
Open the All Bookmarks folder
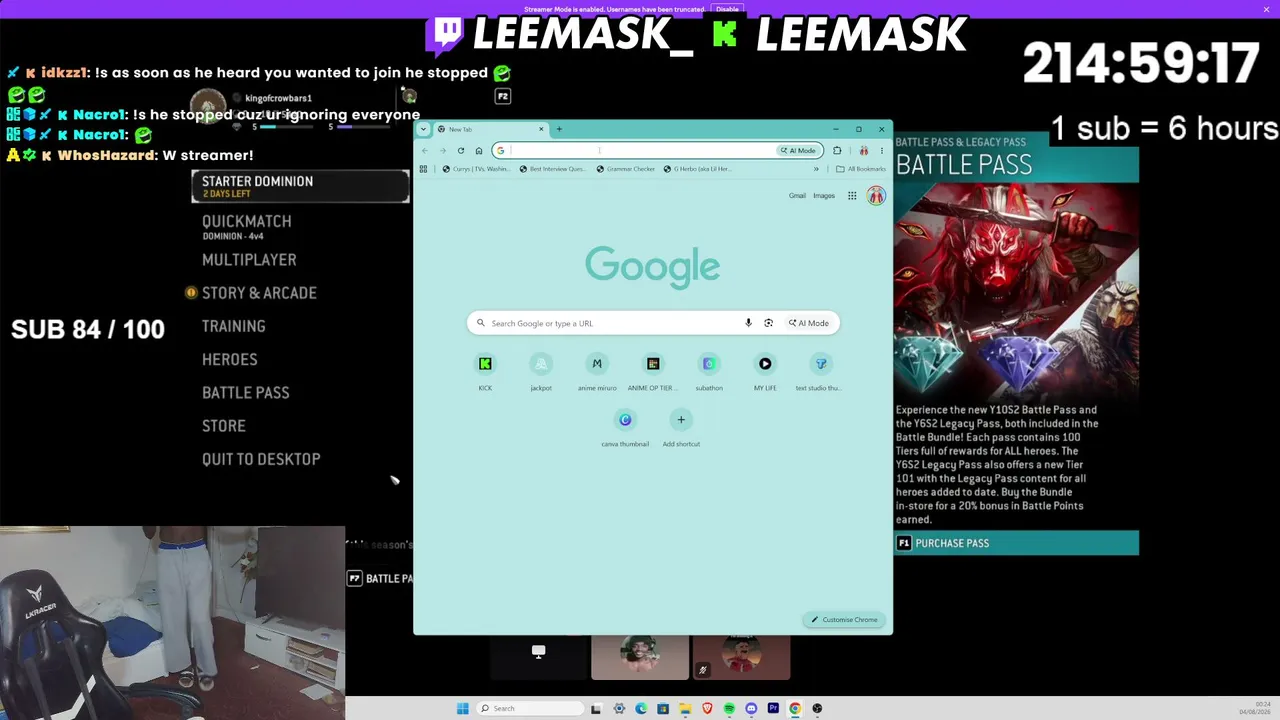point(861,169)
